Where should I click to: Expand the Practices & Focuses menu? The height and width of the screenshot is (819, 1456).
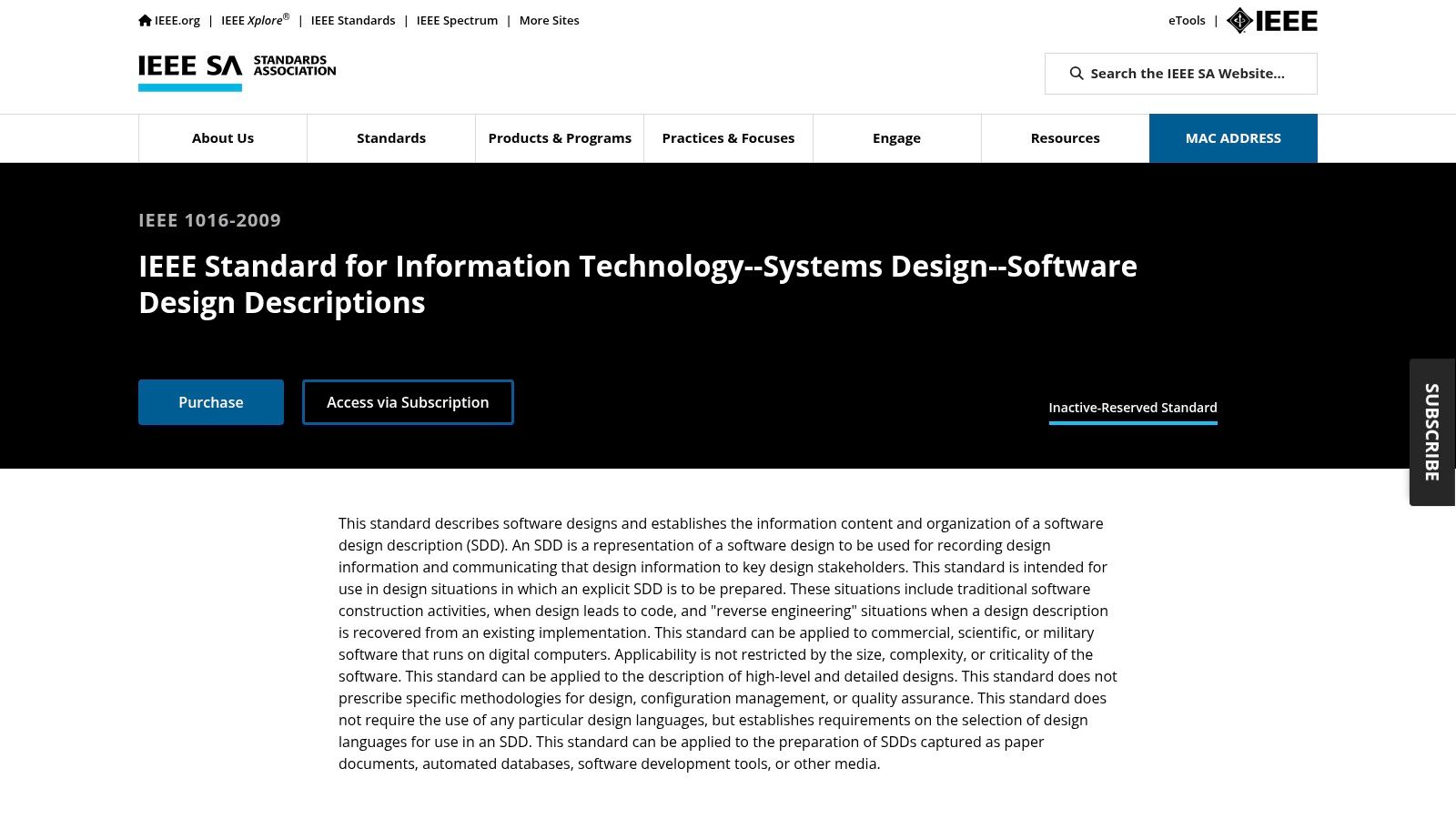tap(728, 138)
